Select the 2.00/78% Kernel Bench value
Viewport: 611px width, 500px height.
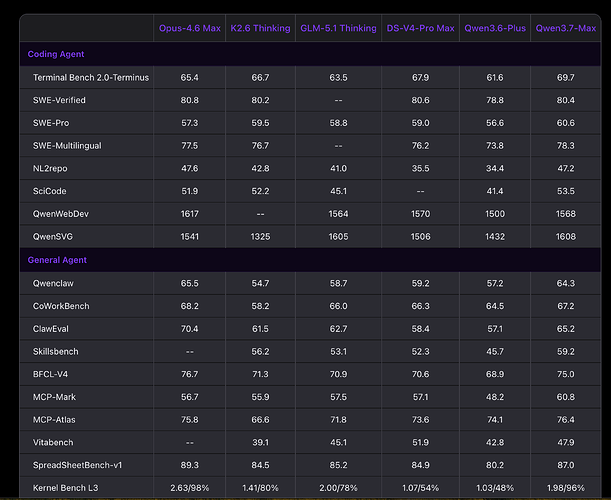338,488
